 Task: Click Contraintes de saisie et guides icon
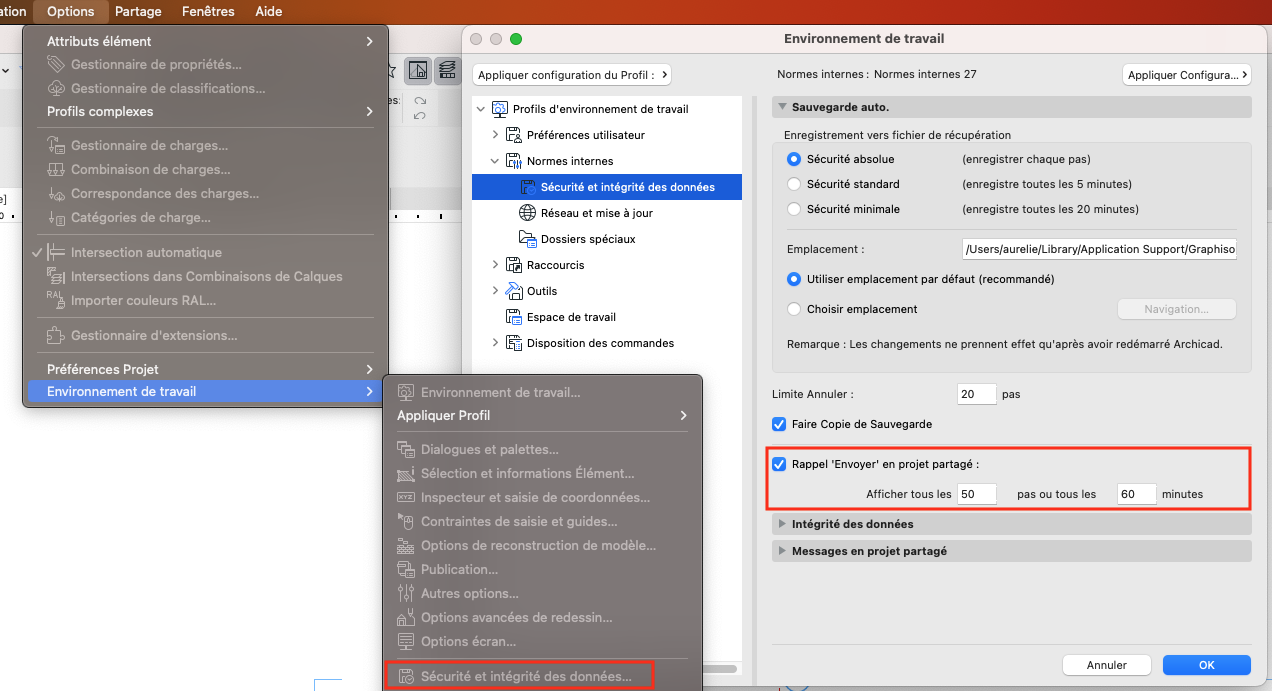(406, 522)
